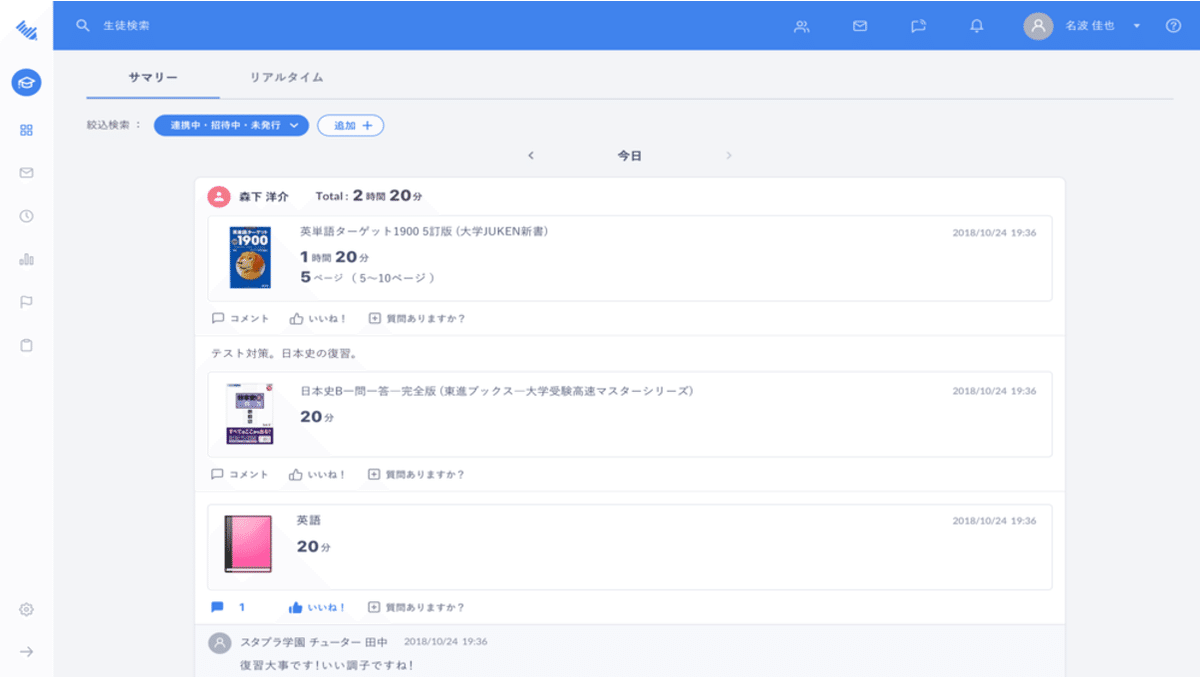Toggle いいね！ on the 英語 study record
The image size is (1200, 678).
tap(316, 606)
